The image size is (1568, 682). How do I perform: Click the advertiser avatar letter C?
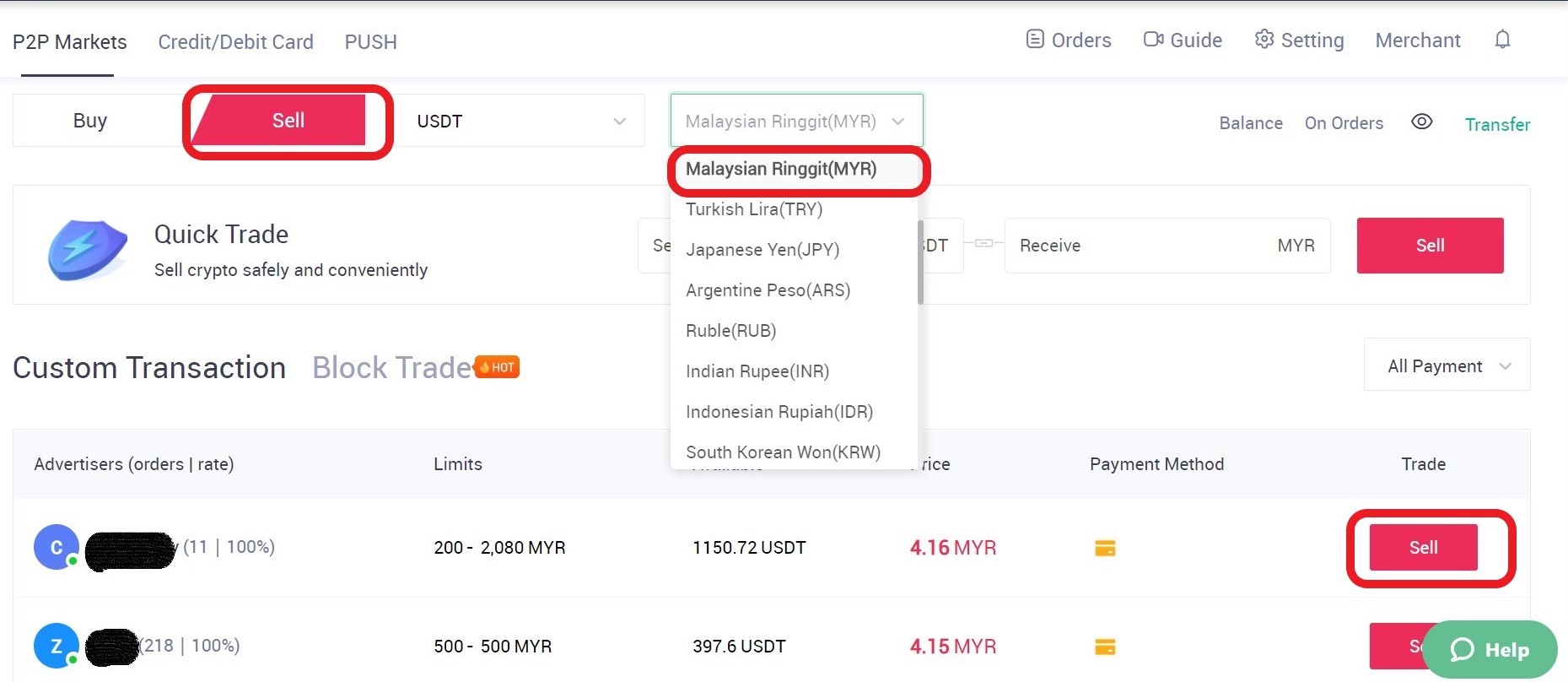57,547
